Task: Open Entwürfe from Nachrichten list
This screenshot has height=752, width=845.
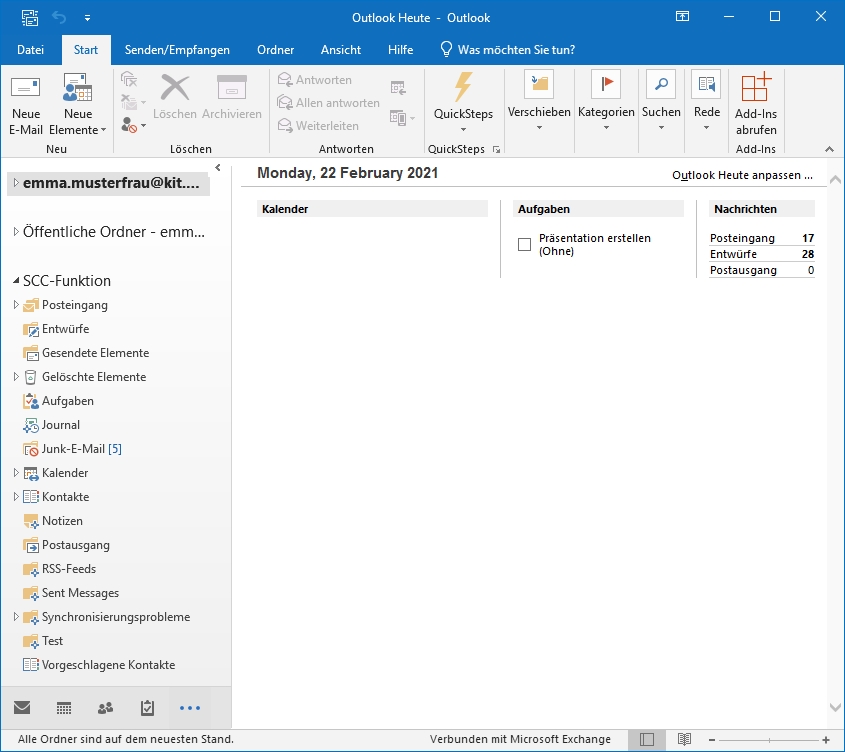Action: 733,254
